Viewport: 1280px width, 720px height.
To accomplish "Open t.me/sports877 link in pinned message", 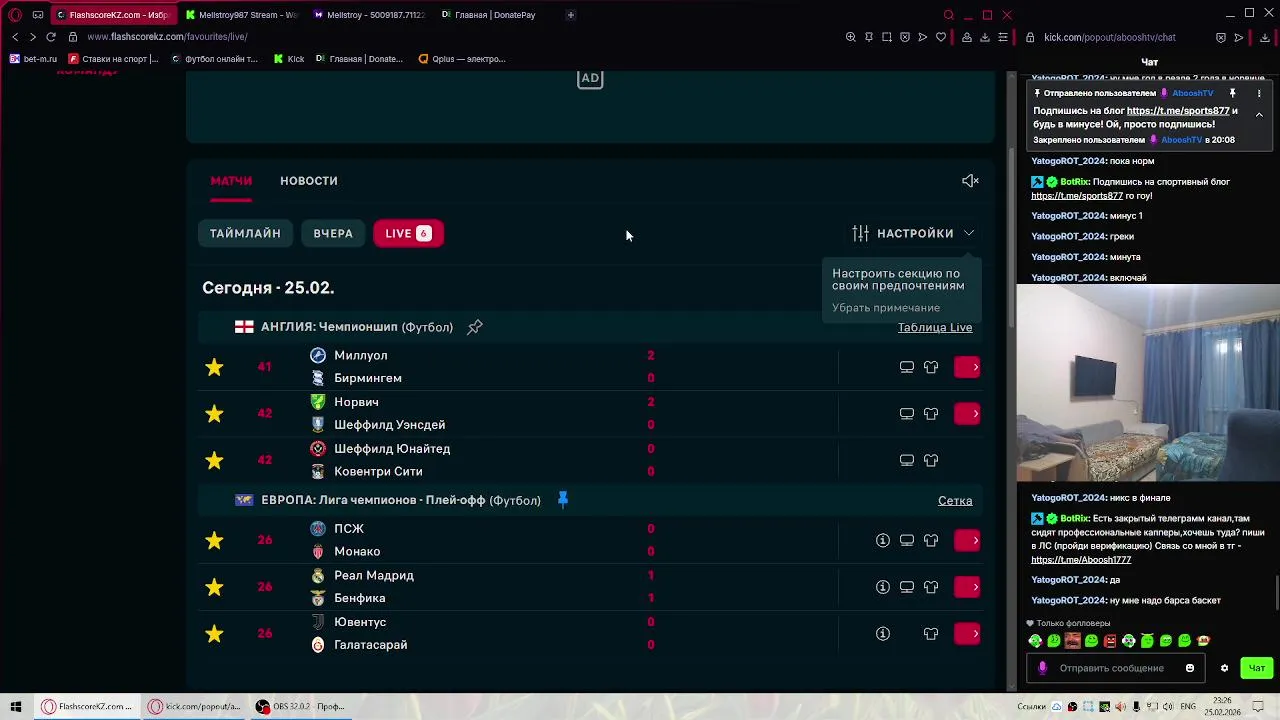I will point(1178,111).
